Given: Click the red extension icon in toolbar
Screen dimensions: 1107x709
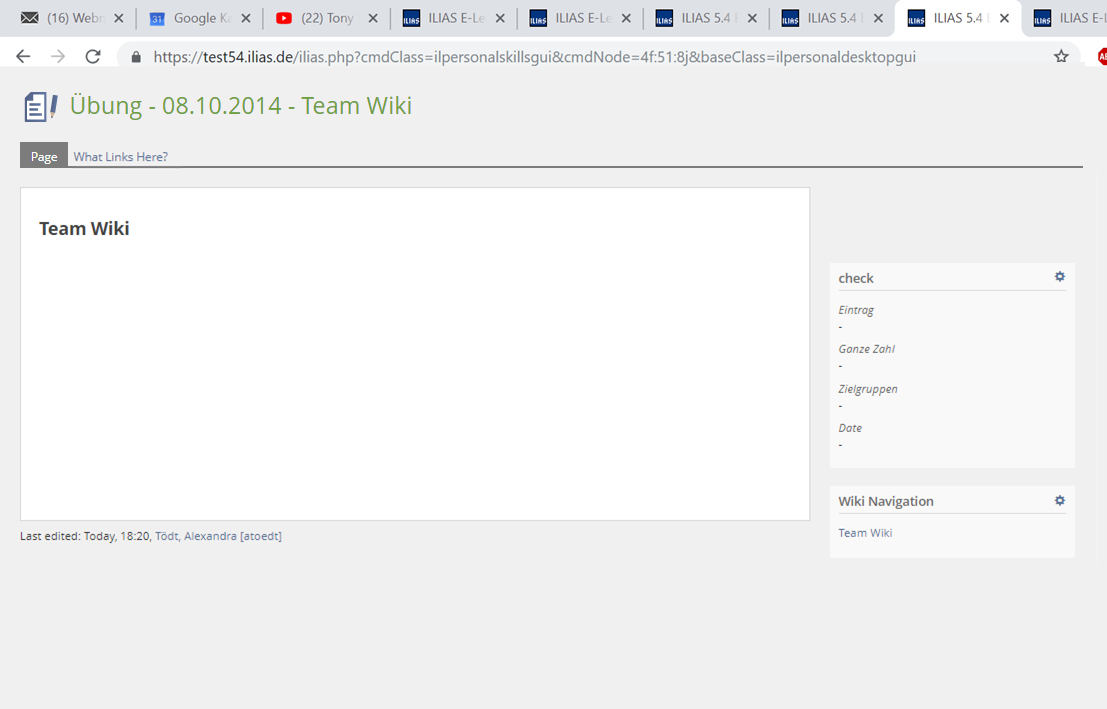Looking at the screenshot, I should pyautogui.click(x=1101, y=57).
